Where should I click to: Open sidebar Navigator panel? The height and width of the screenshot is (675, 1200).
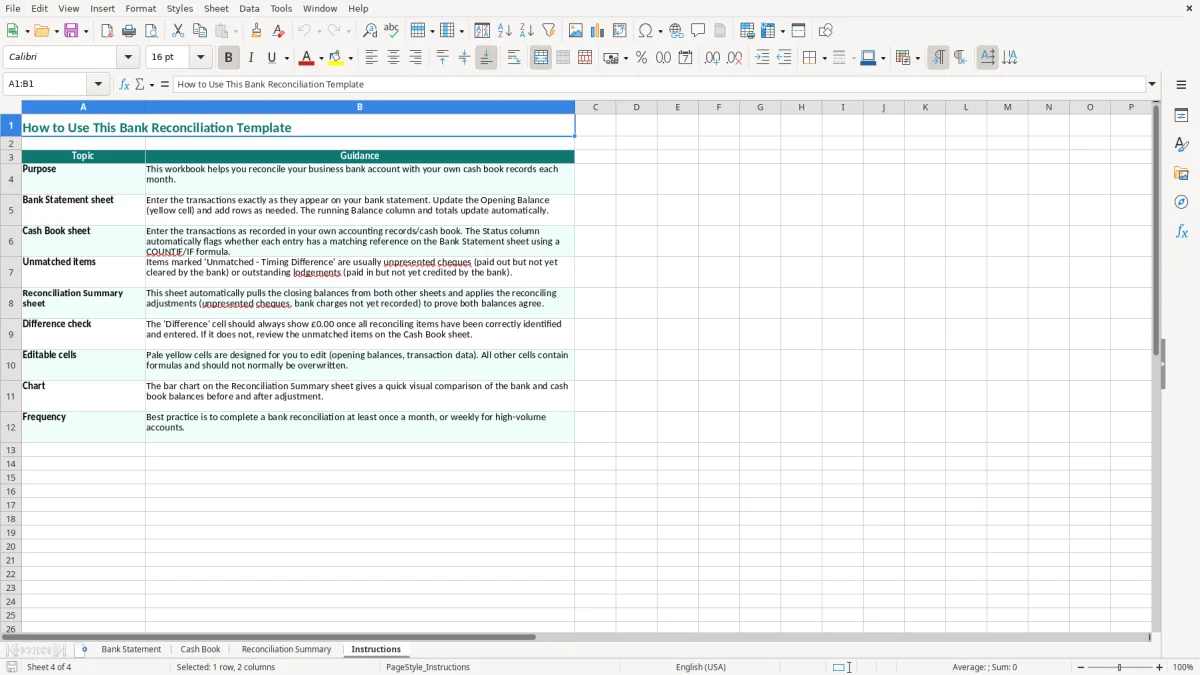1181,202
